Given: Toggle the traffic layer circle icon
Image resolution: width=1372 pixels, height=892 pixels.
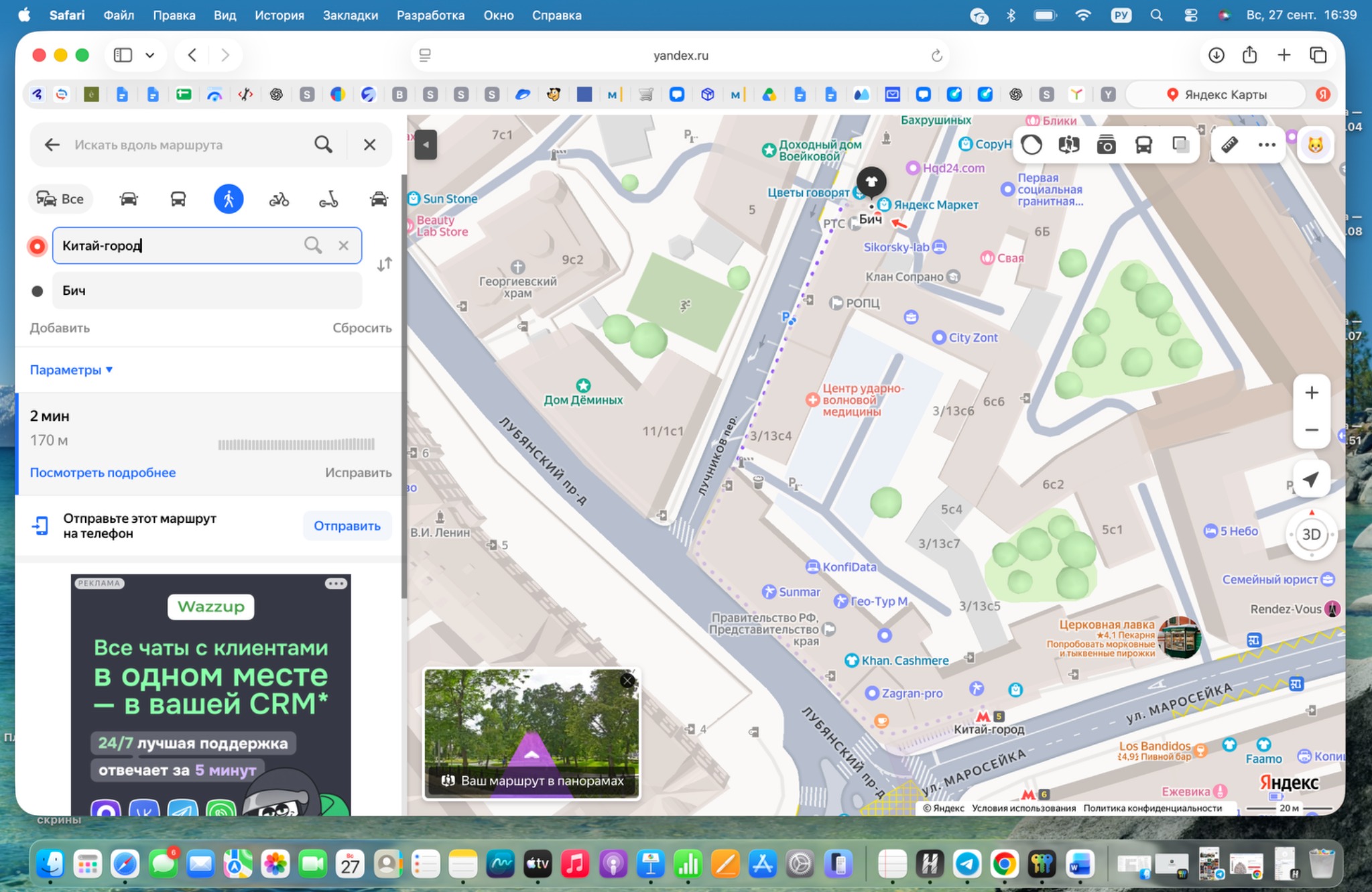Looking at the screenshot, I should [x=1031, y=144].
